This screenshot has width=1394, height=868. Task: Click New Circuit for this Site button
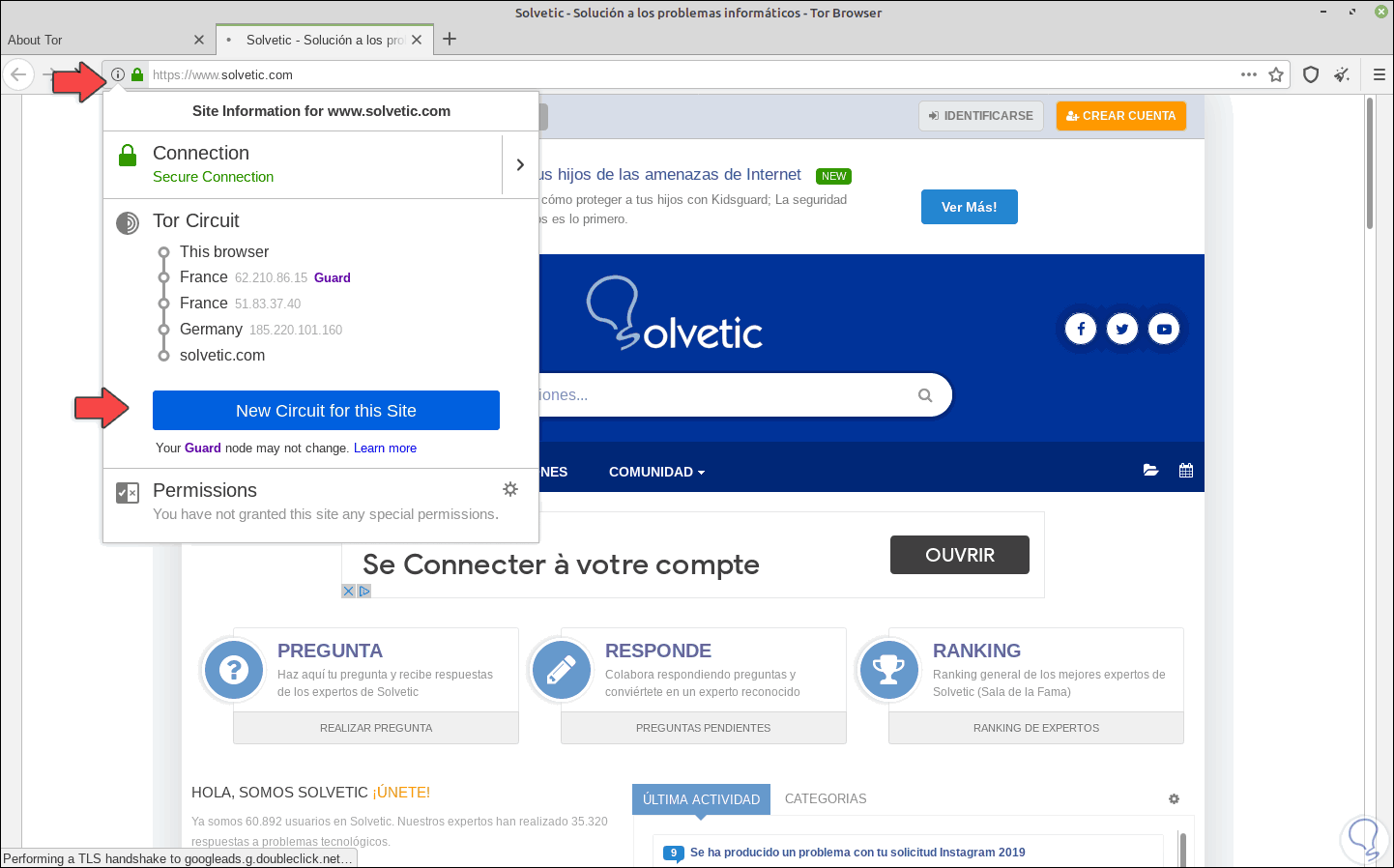[326, 410]
